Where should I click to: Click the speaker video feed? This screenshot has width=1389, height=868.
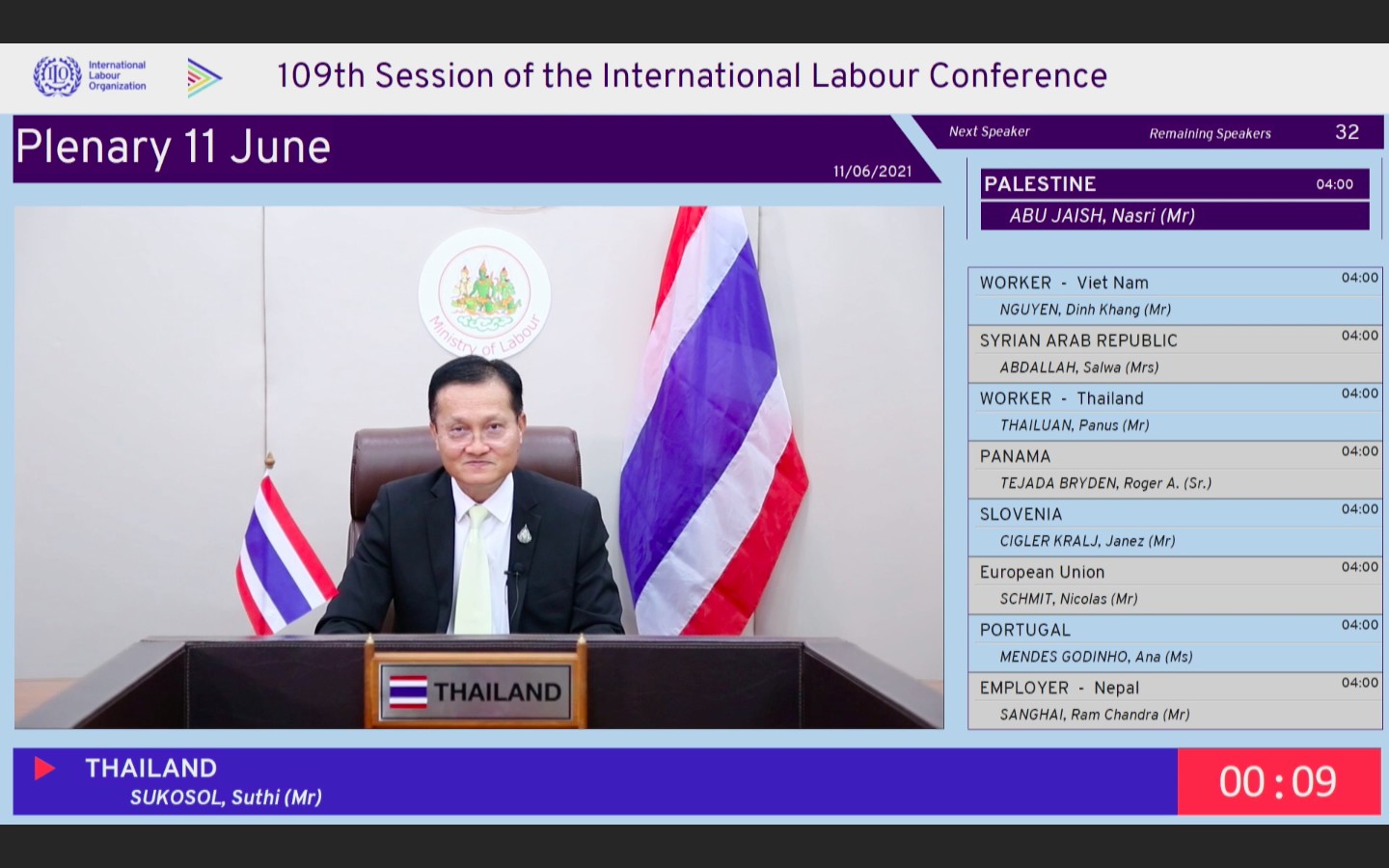coord(478,467)
